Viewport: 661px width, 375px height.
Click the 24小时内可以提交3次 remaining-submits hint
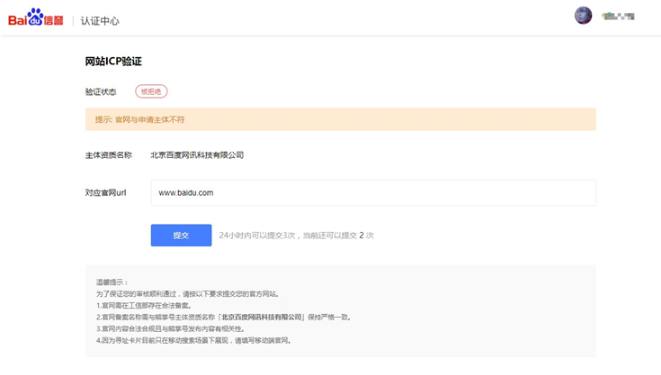[x=296, y=235]
